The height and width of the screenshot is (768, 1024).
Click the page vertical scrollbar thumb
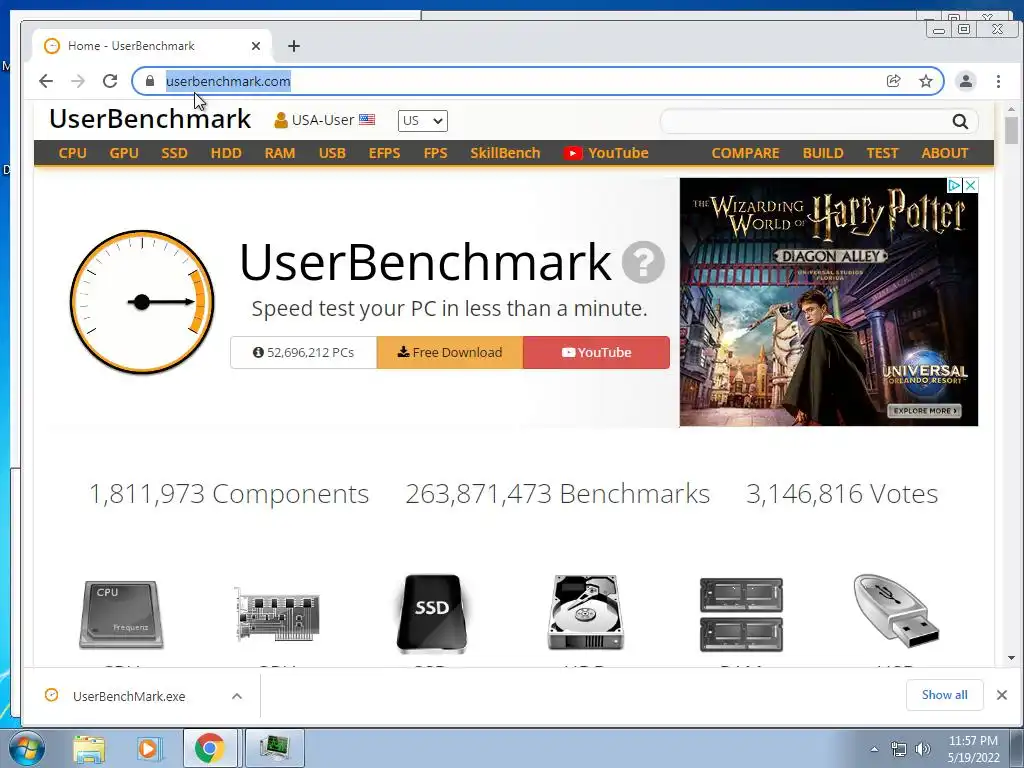pyautogui.click(x=1012, y=130)
